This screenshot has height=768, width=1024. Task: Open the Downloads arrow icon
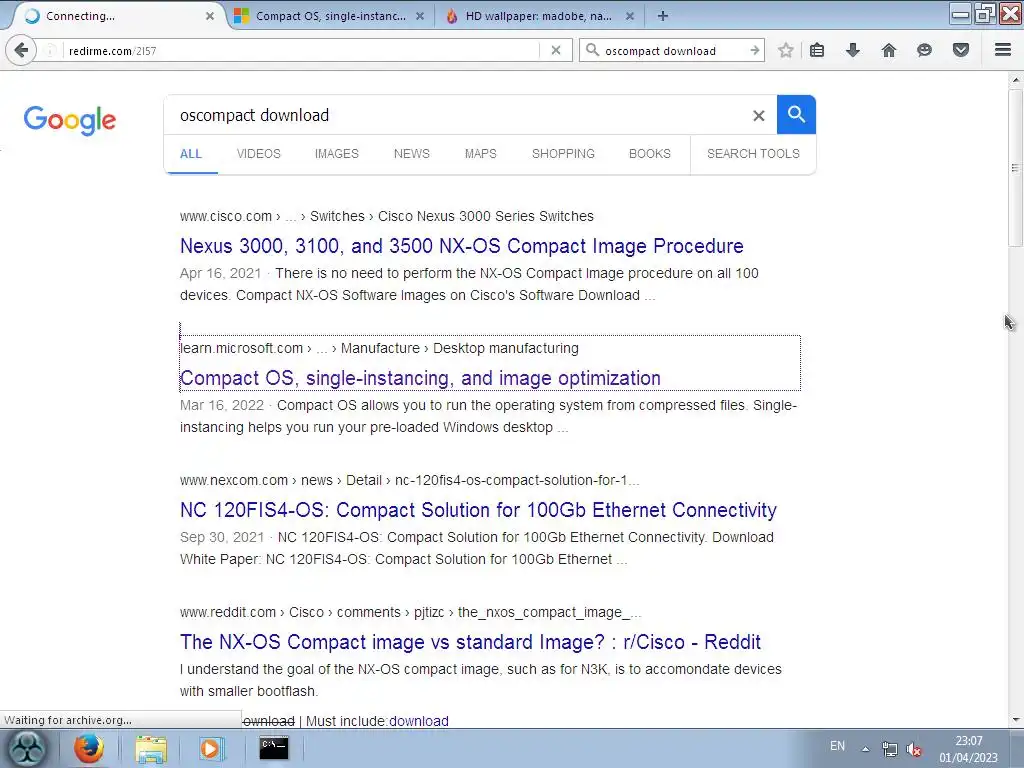click(x=853, y=50)
